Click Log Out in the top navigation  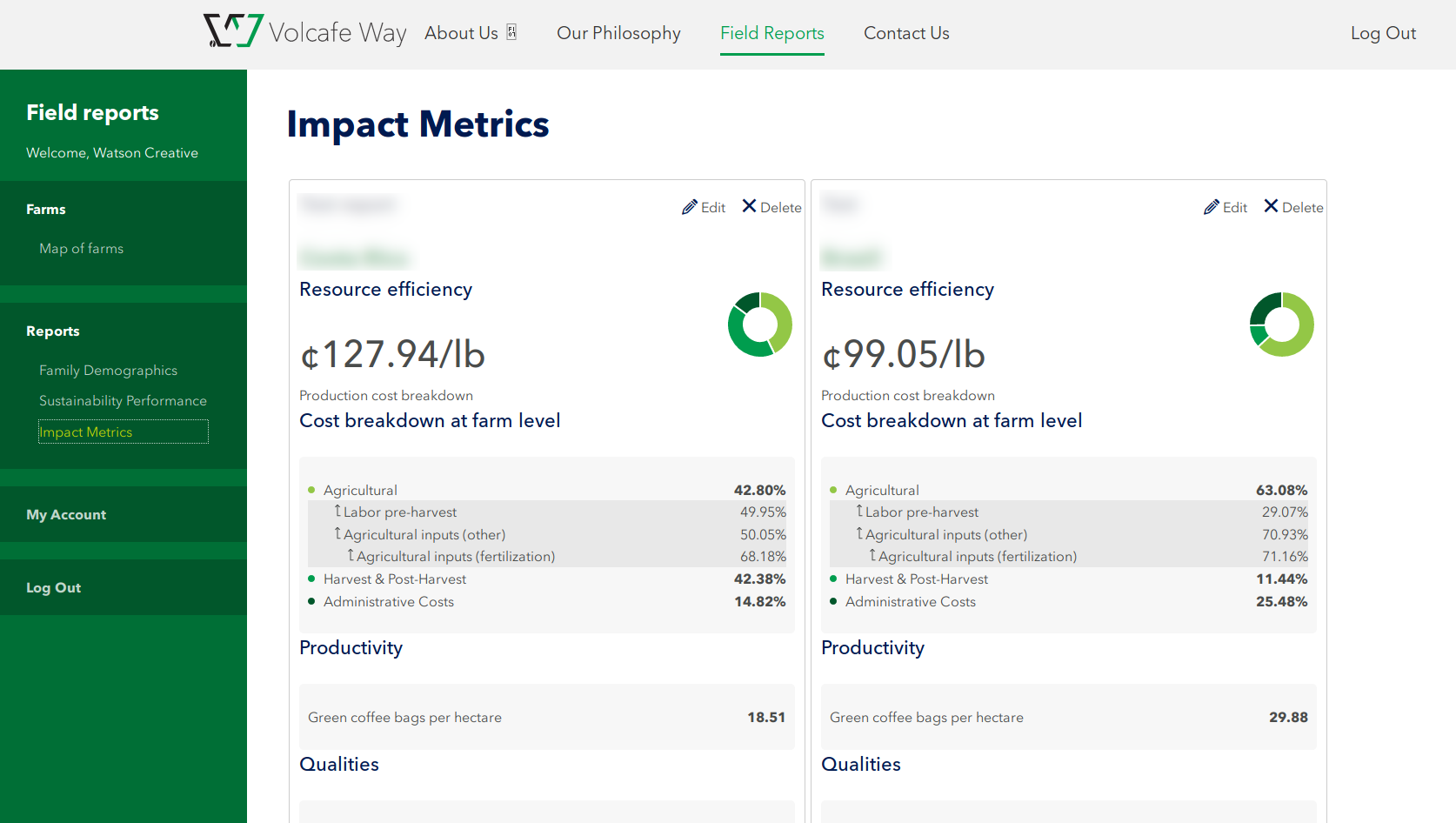tap(1383, 33)
